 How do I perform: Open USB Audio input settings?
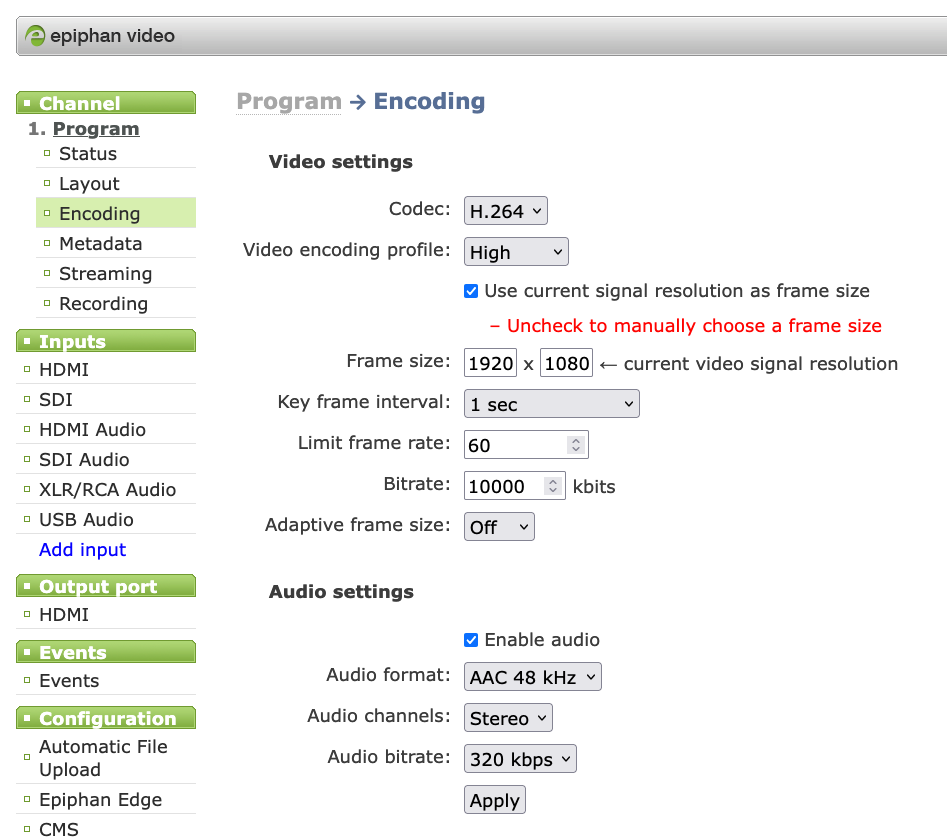86,520
